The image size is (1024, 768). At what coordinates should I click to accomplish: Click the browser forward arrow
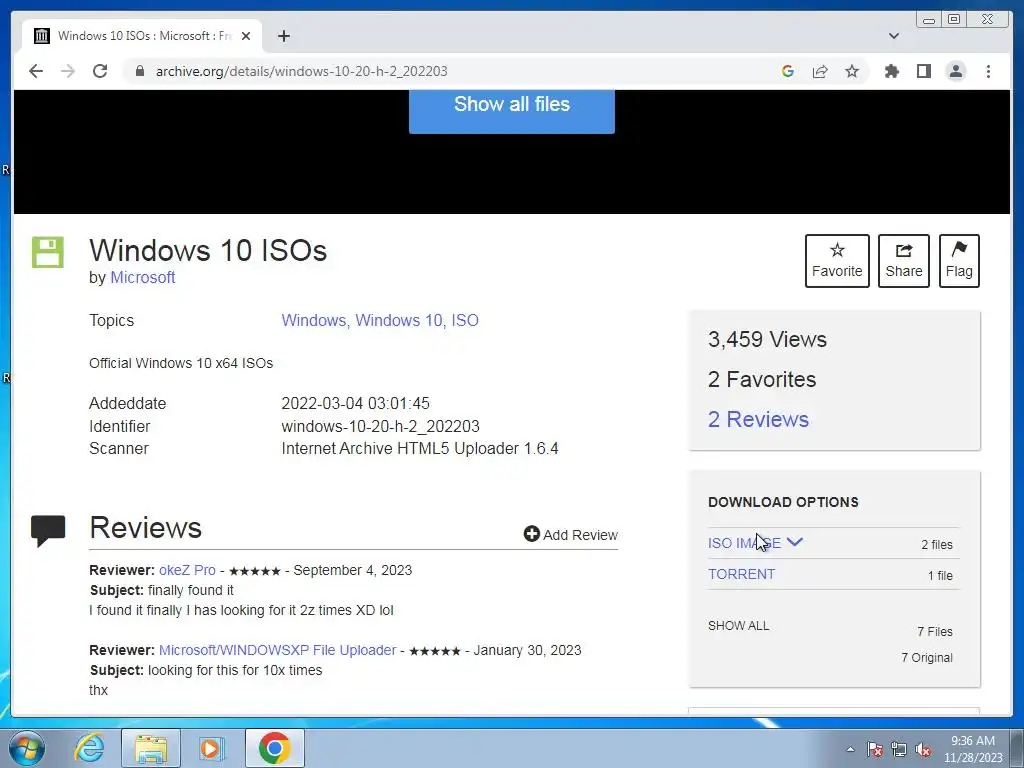click(x=68, y=71)
